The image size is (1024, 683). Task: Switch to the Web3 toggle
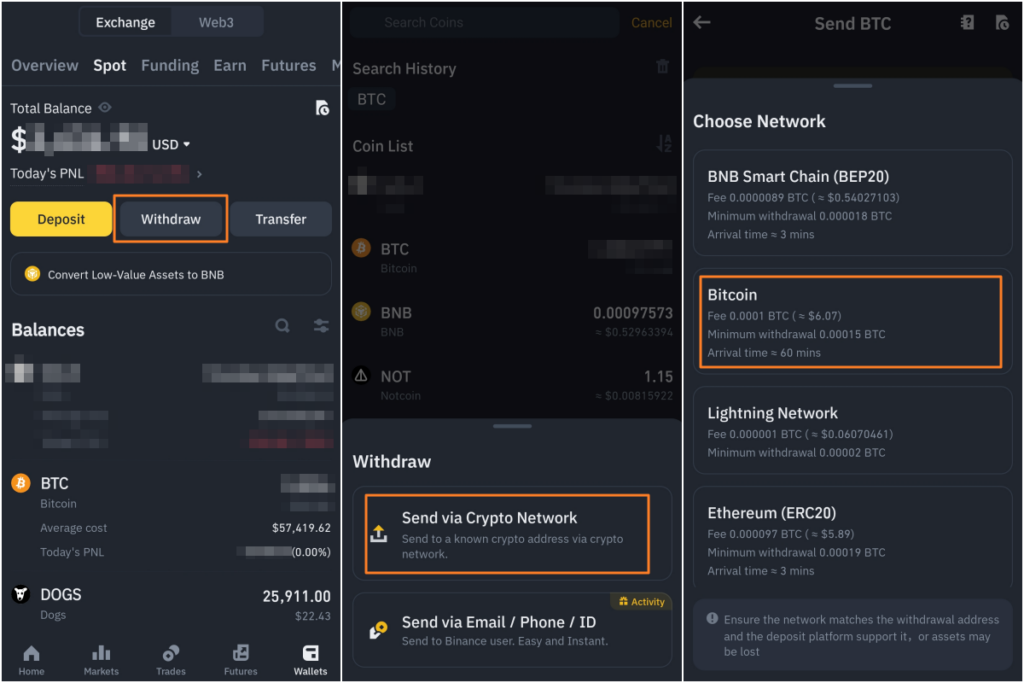click(216, 22)
